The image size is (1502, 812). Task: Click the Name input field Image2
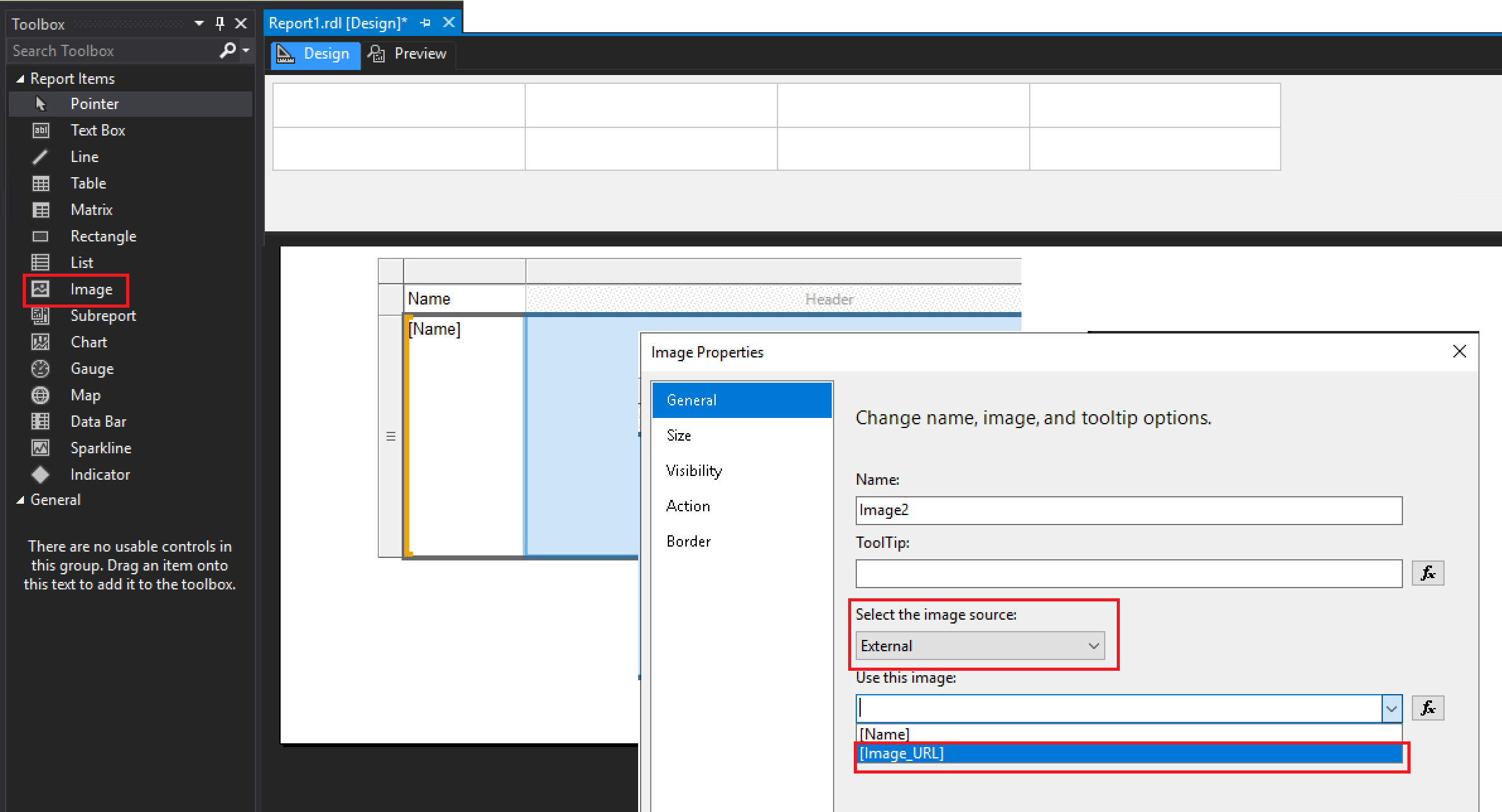point(1128,511)
